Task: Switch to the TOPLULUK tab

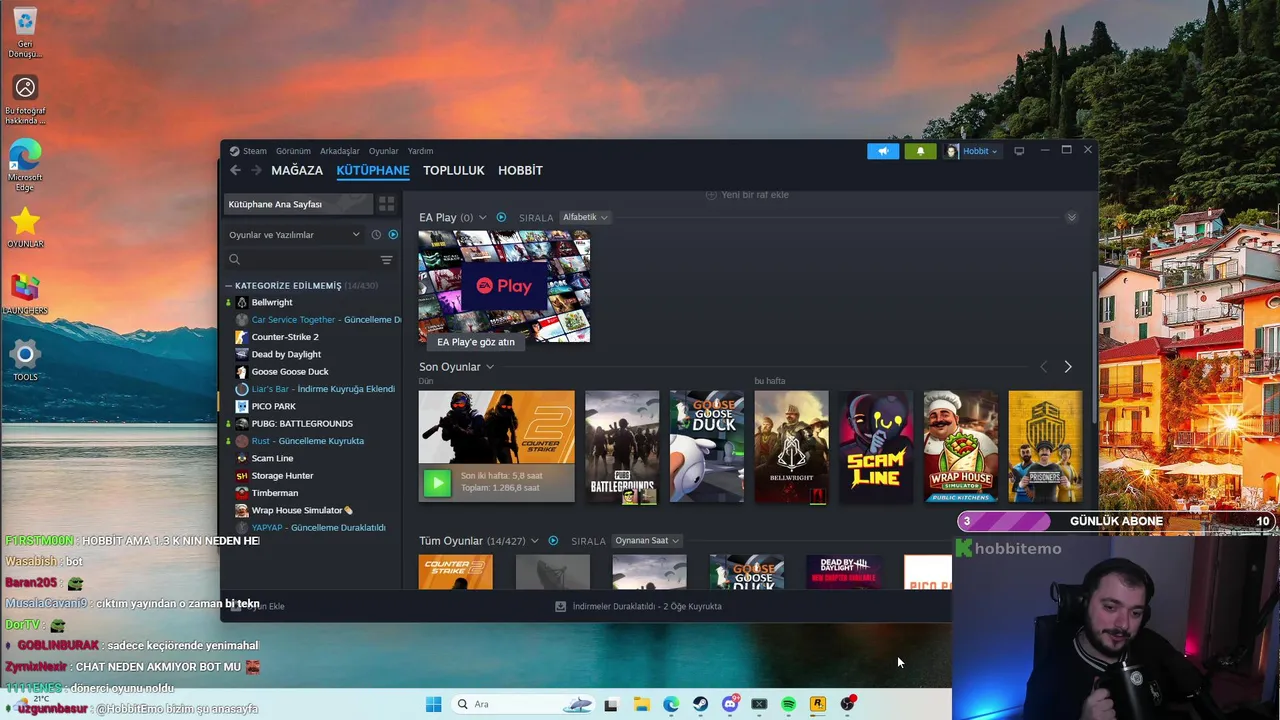Action: tap(453, 170)
